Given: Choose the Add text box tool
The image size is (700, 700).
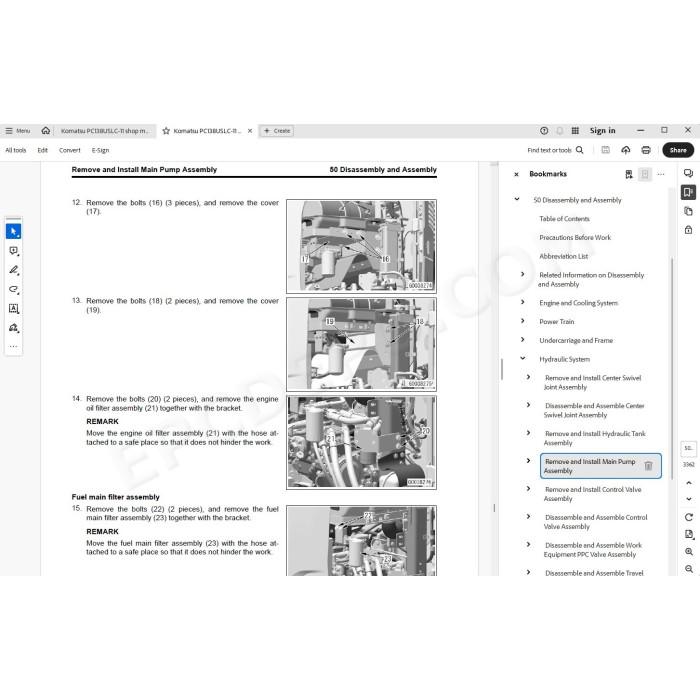Looking at the screenshot, I should (13, 308).
